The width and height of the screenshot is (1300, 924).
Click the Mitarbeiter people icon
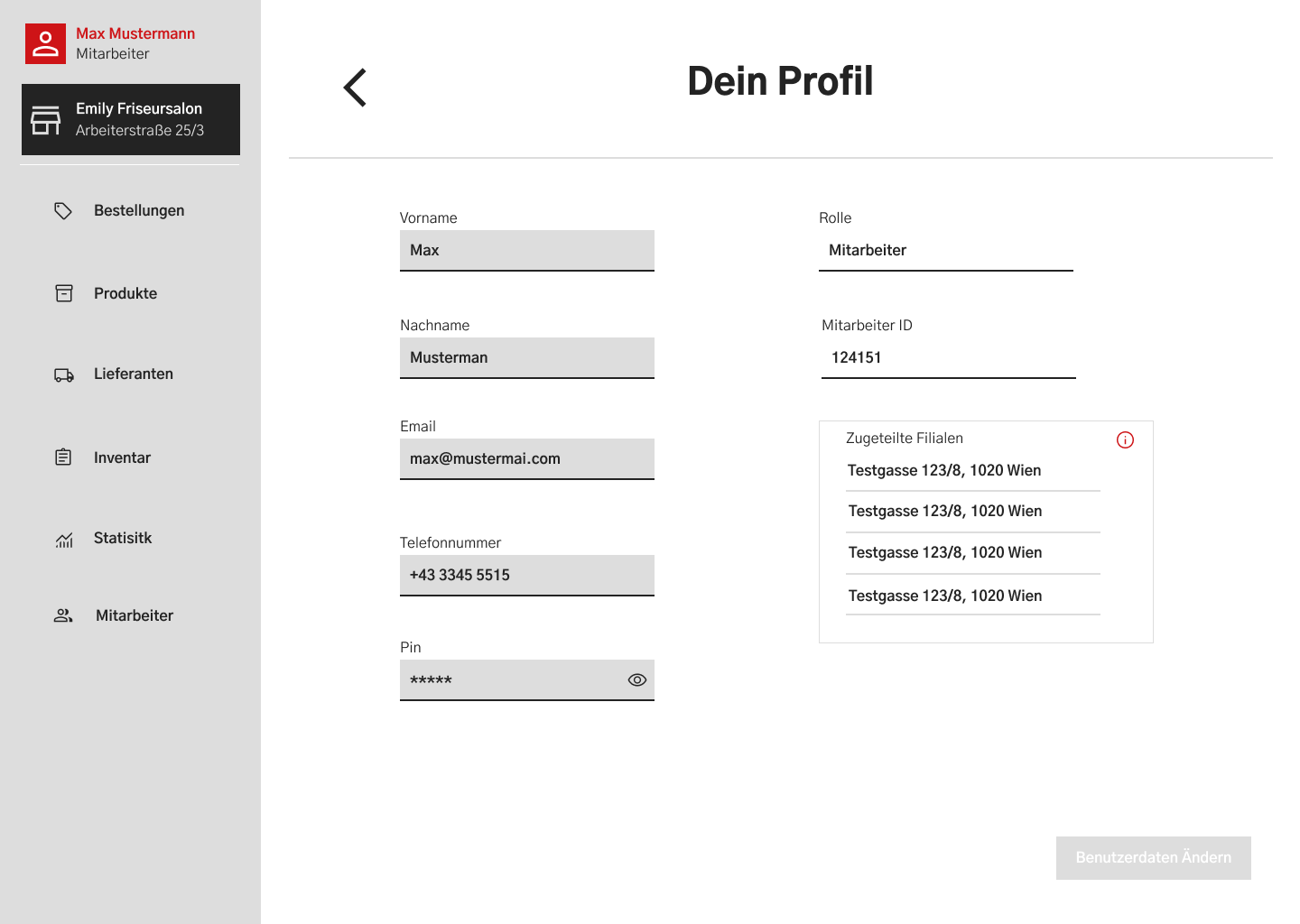63,615
